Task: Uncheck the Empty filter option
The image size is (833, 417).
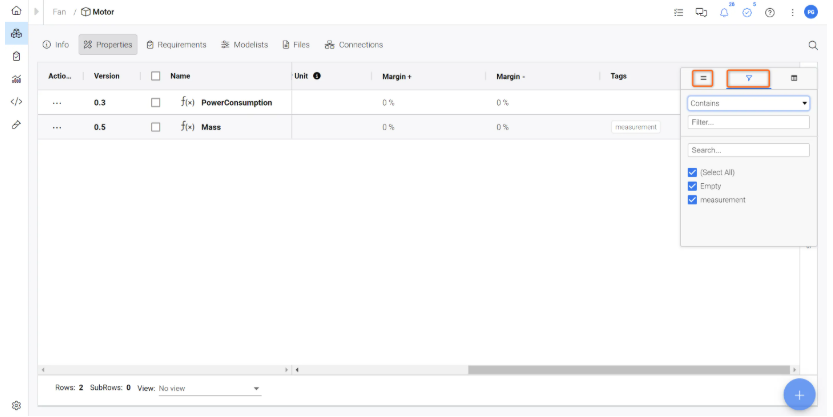Action: (x=692, y=186)
